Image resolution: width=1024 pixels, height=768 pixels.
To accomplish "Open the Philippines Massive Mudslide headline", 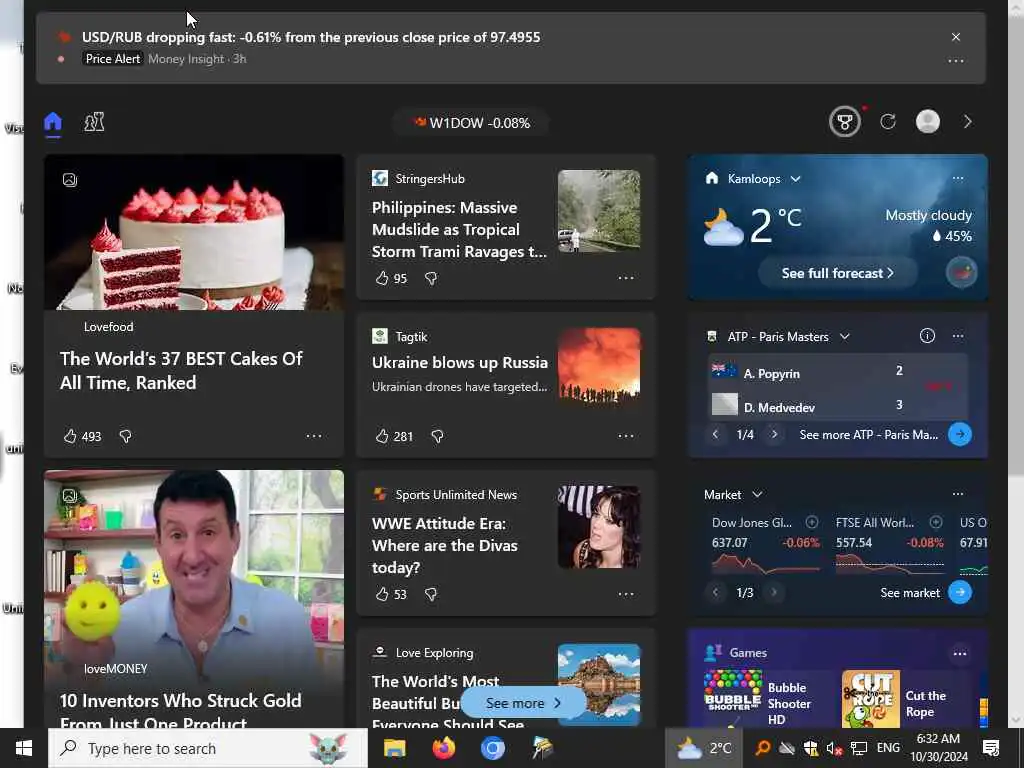I will coord(460,230).
